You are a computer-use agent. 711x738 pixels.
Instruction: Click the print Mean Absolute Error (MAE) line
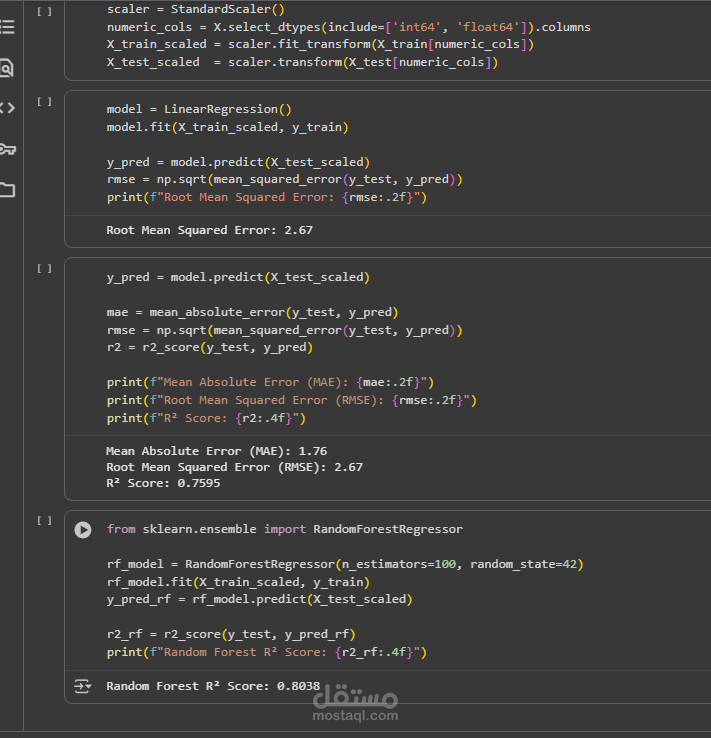(x=270, y=382)
